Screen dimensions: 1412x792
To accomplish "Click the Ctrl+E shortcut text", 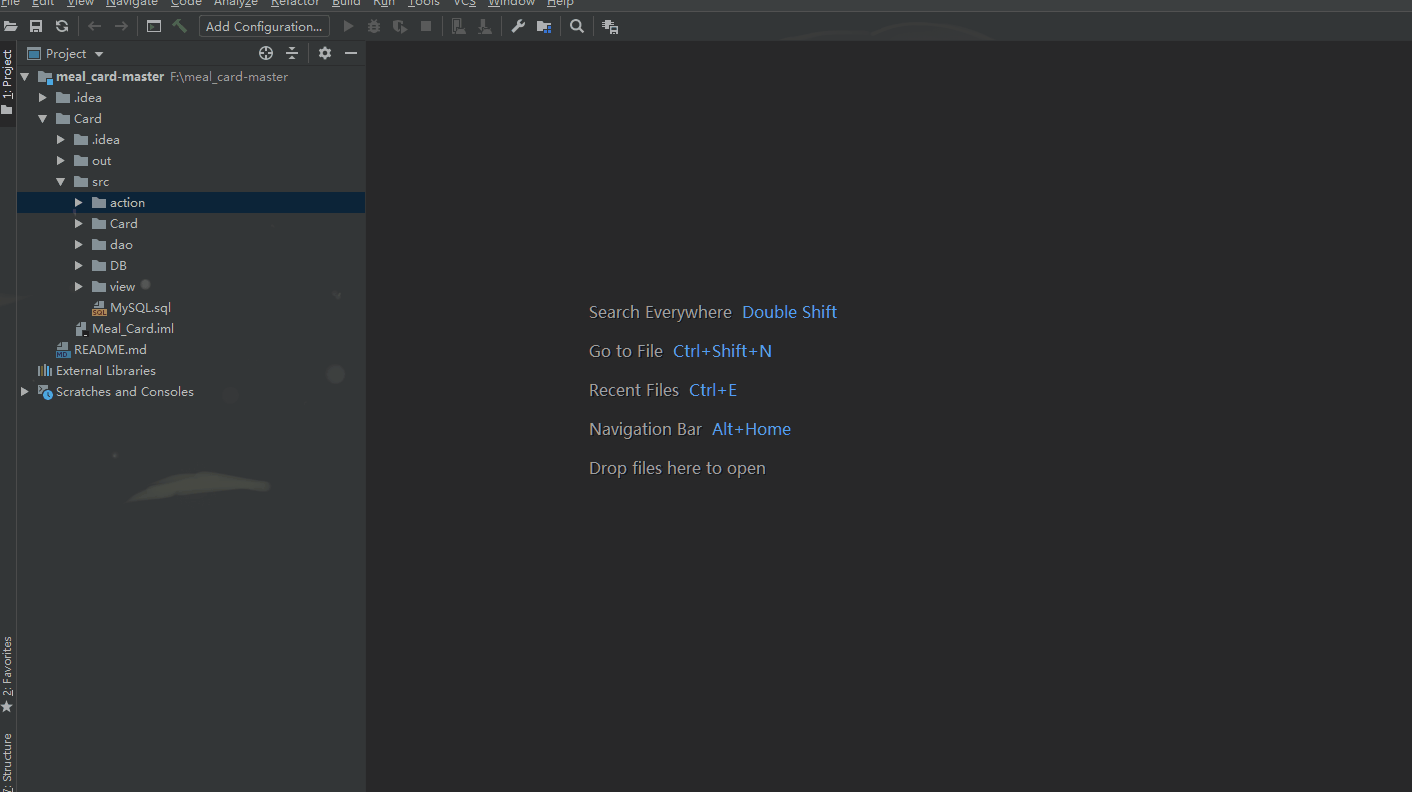I will pos(713,390).
